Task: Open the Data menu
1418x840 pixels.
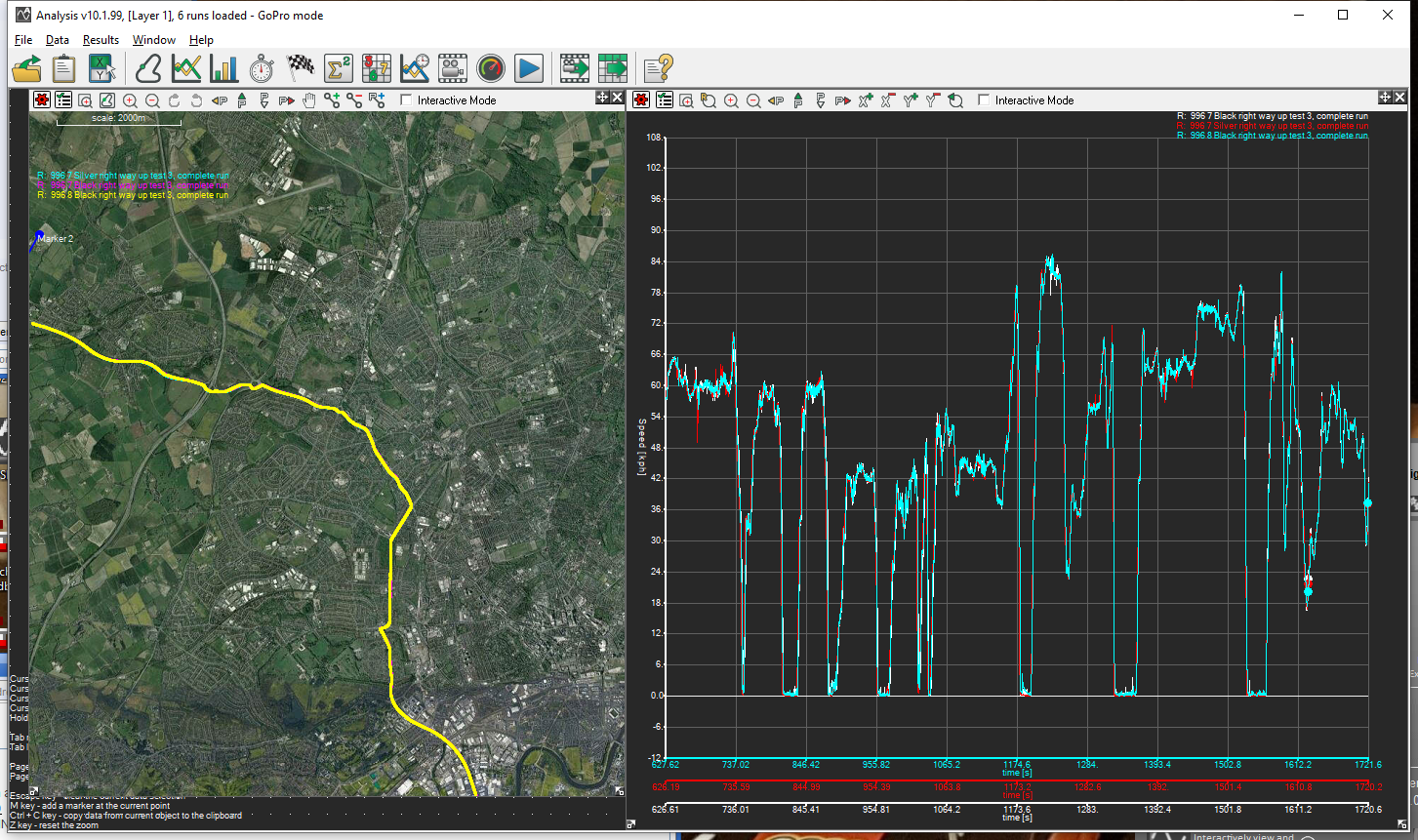Action: pyautogui.click(x=58, y=40)
